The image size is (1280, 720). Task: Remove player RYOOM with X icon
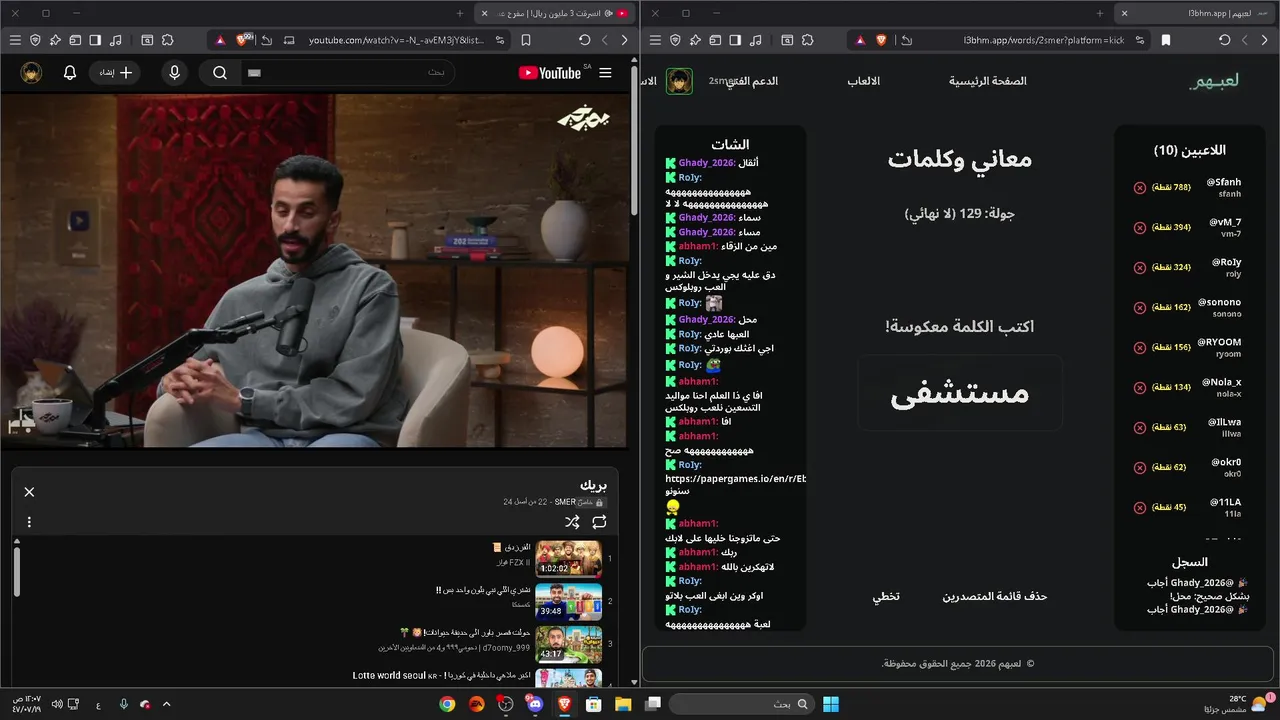(x=1139, y=347)
